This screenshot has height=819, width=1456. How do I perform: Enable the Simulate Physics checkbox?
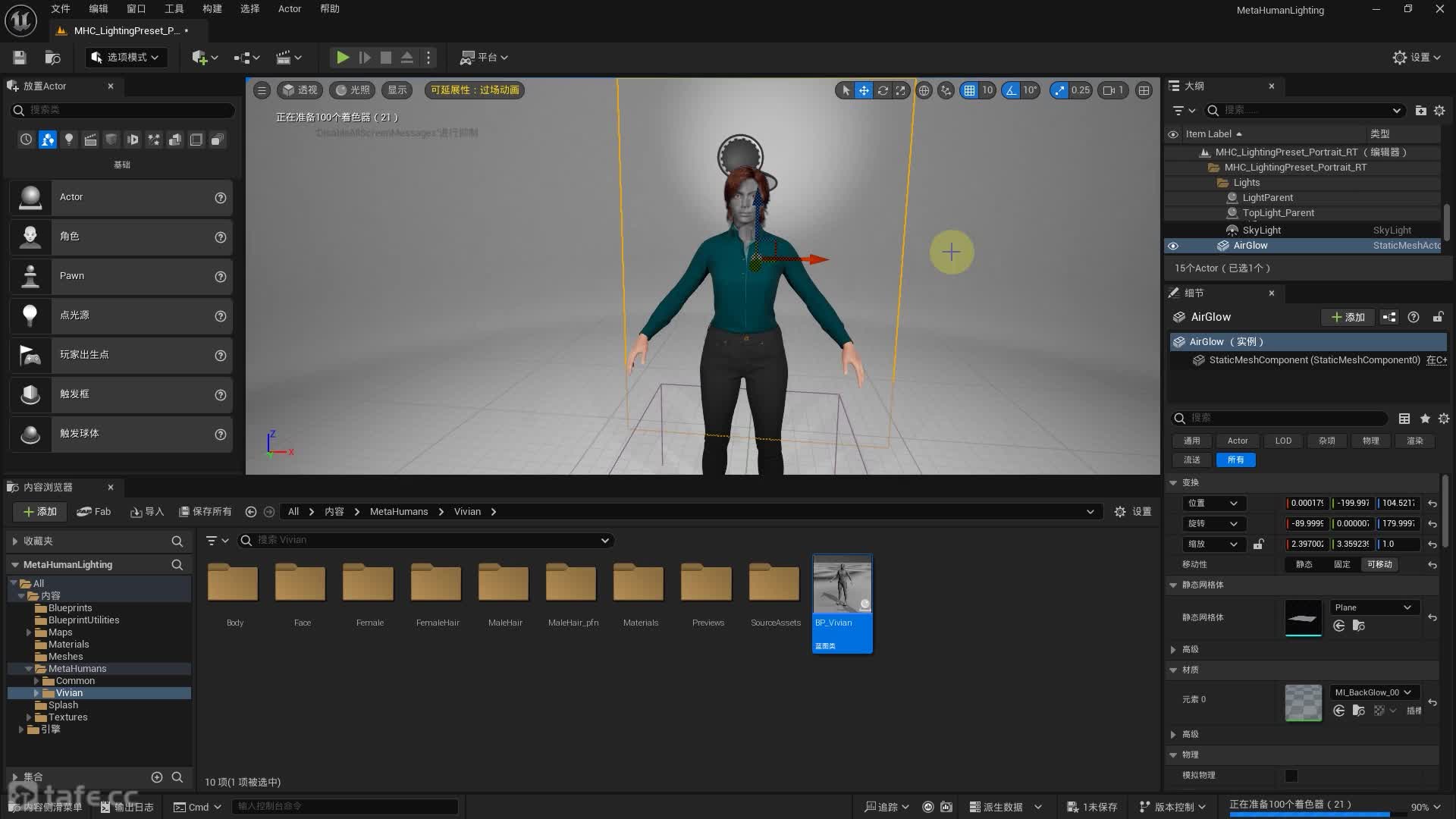click(x=1291, y=775)
